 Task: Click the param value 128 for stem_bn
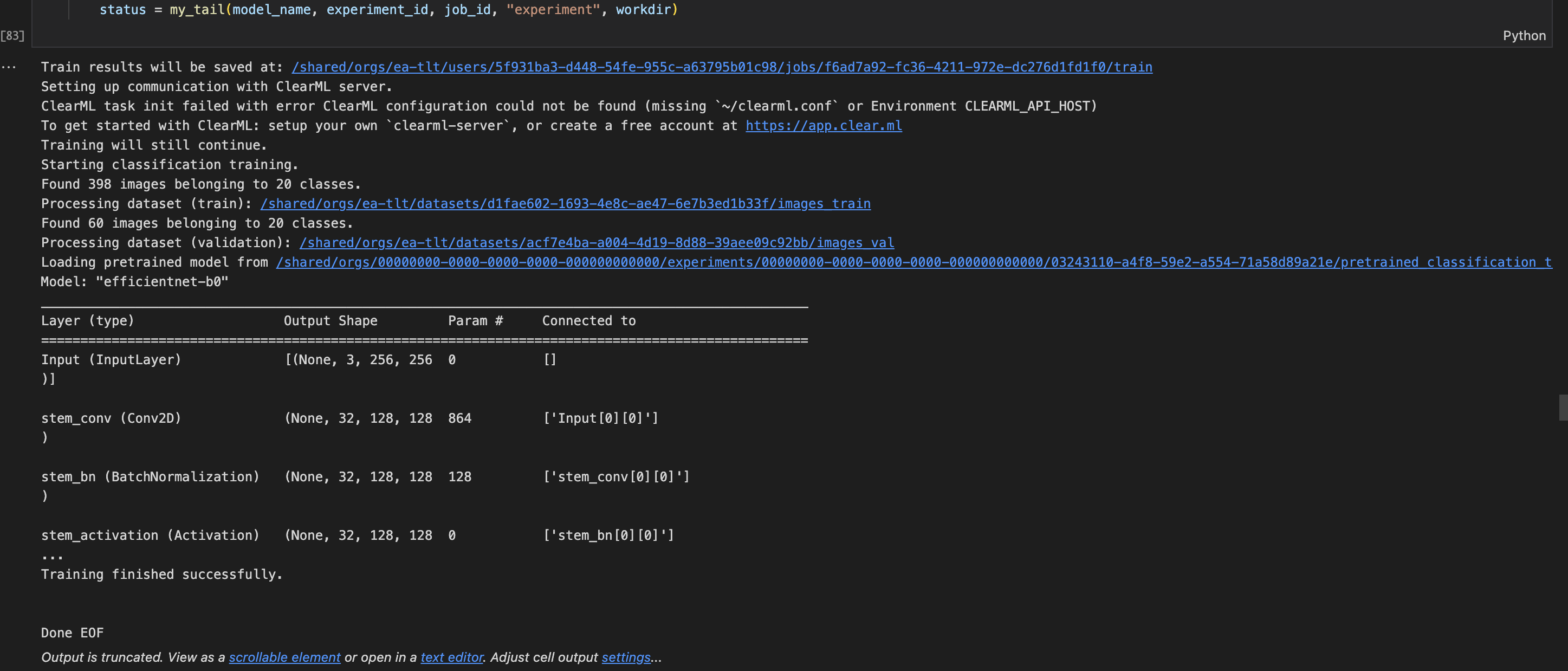pyautogui.click(x=459, y=477)
